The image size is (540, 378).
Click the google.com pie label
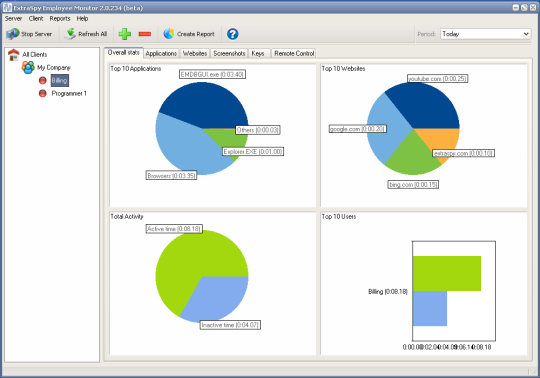point(357,129)
